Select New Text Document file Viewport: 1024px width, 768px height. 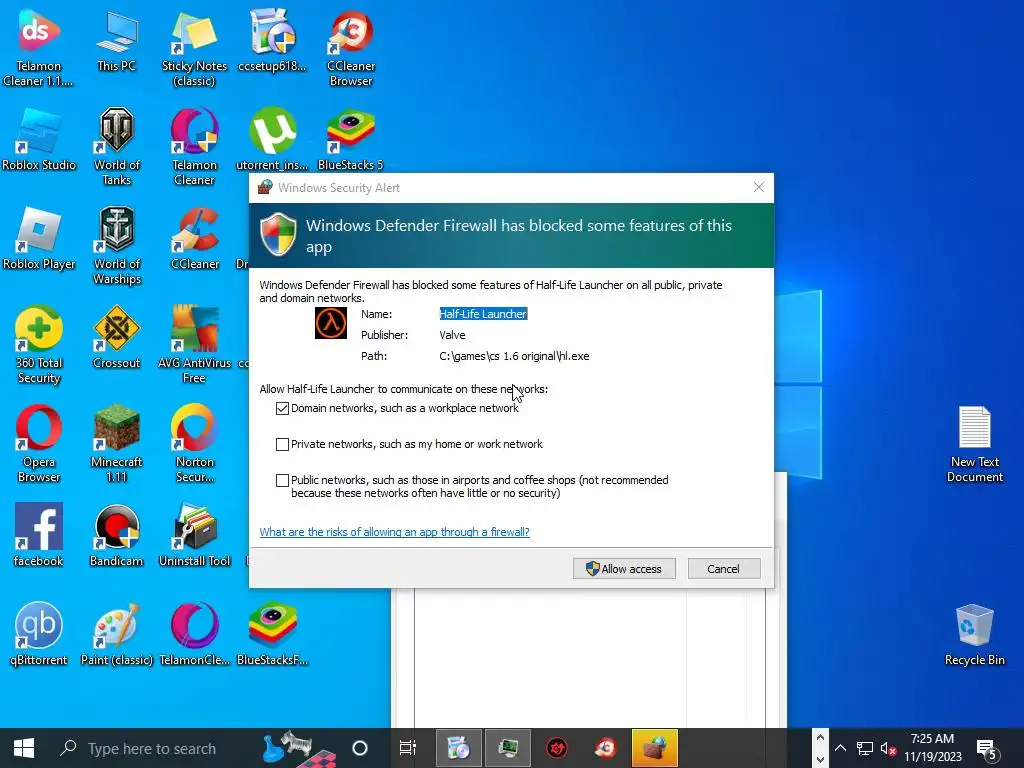coord(974,444)
